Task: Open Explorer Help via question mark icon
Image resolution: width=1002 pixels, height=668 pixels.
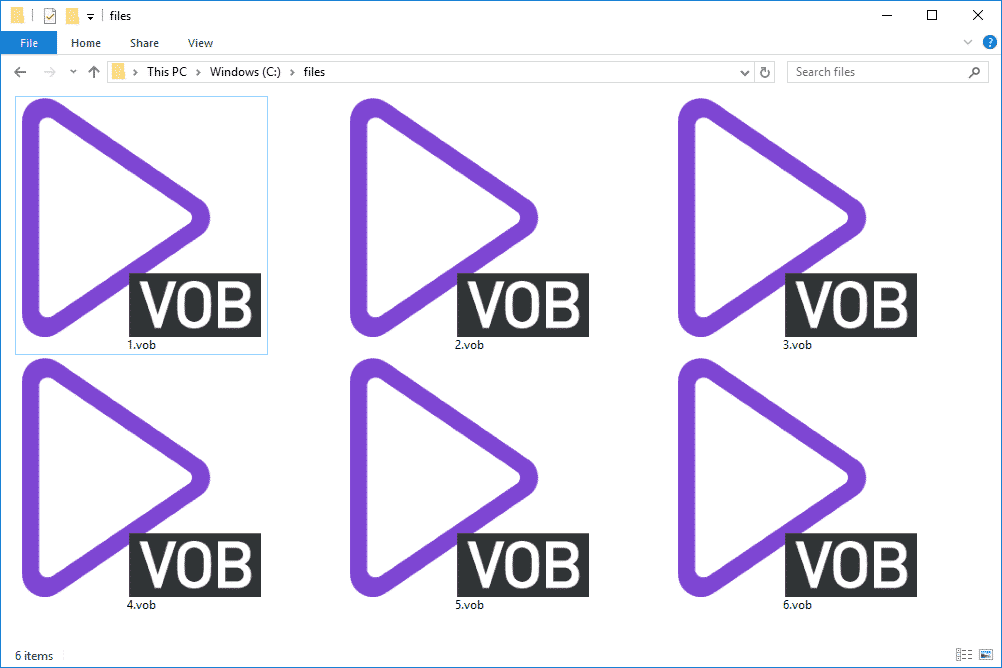Action: [989, 42]
